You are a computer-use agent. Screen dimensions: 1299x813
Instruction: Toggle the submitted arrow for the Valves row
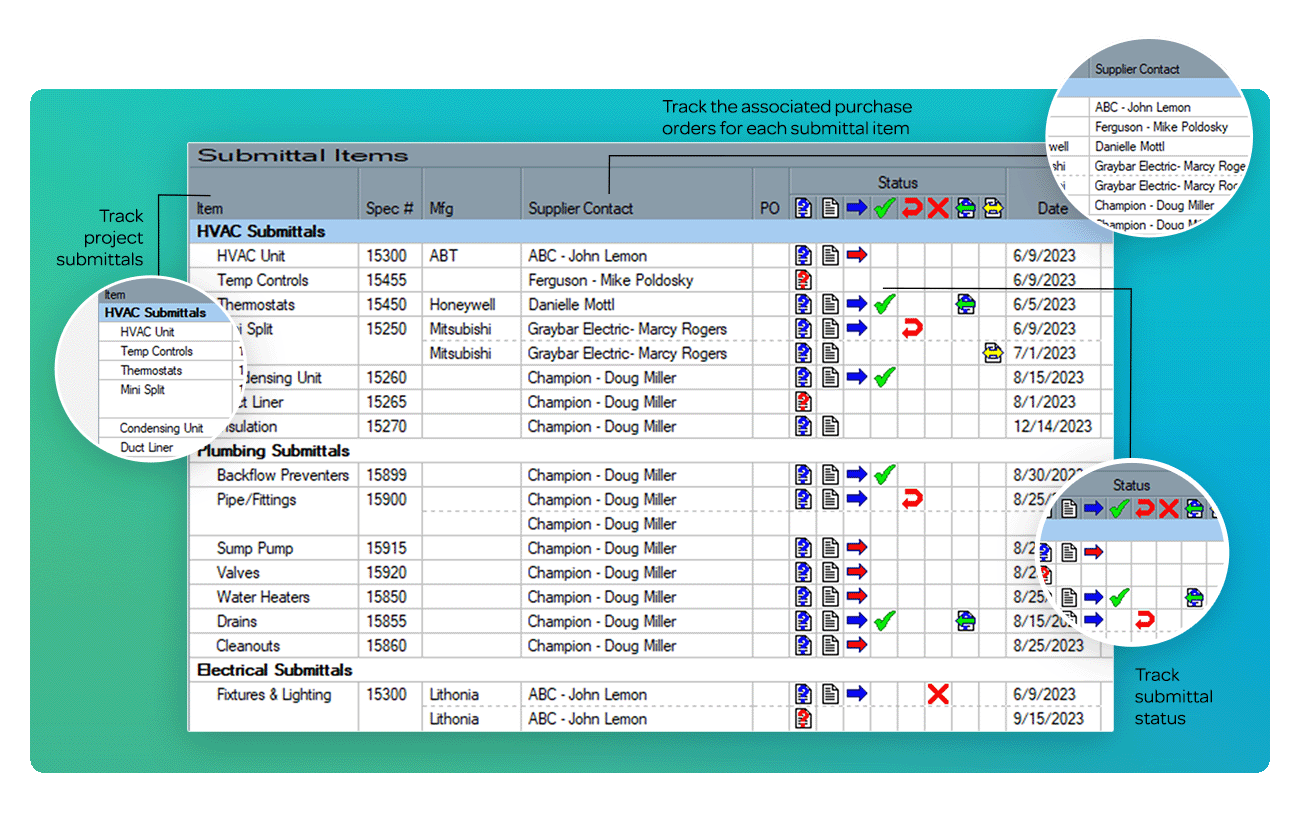tap(859, 571)
